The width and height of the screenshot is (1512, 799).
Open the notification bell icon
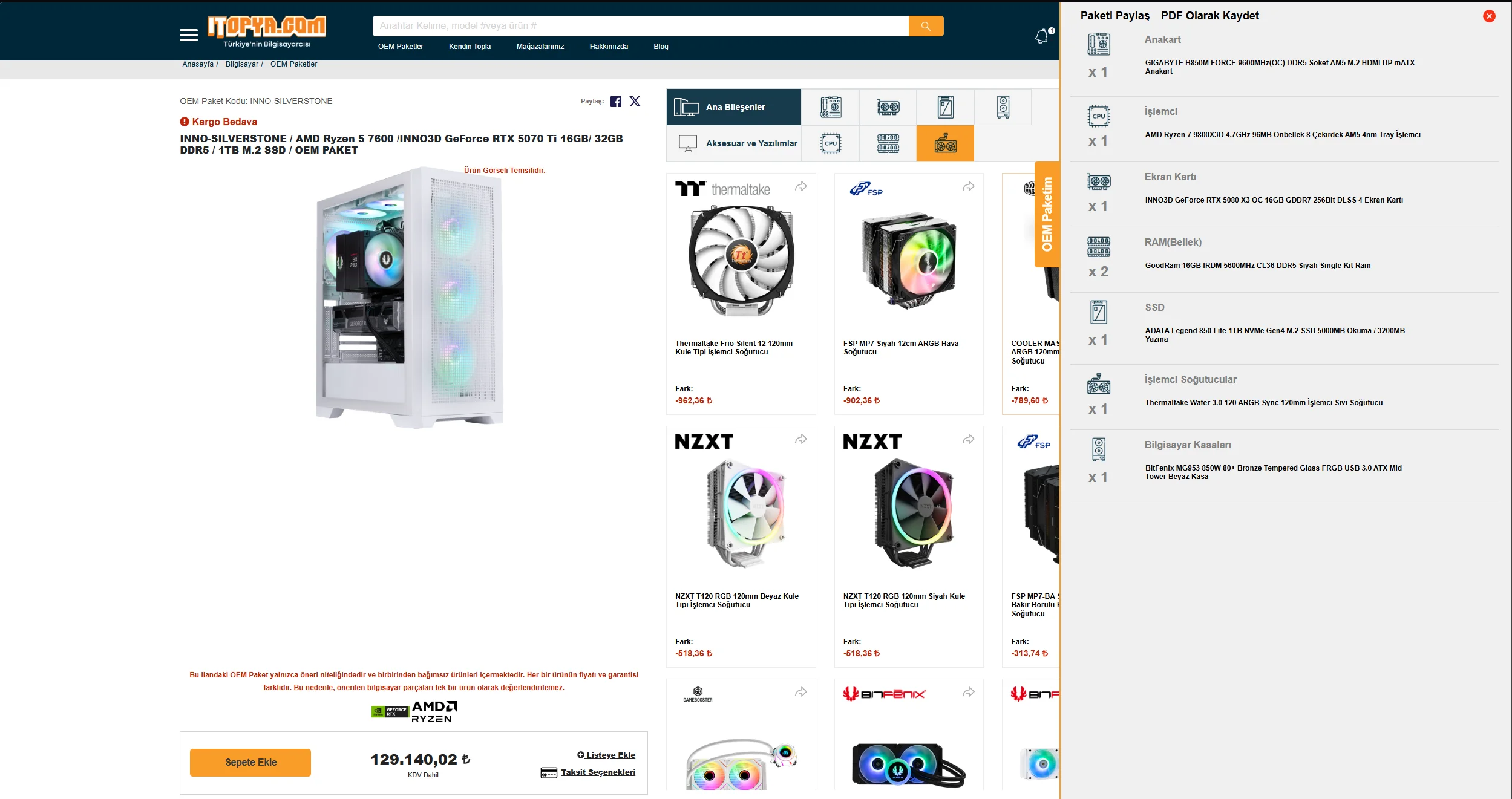click(x=1041, y=37)
